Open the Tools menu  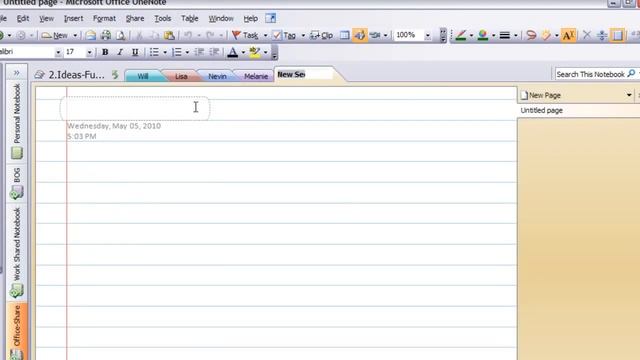click(162, 18)
